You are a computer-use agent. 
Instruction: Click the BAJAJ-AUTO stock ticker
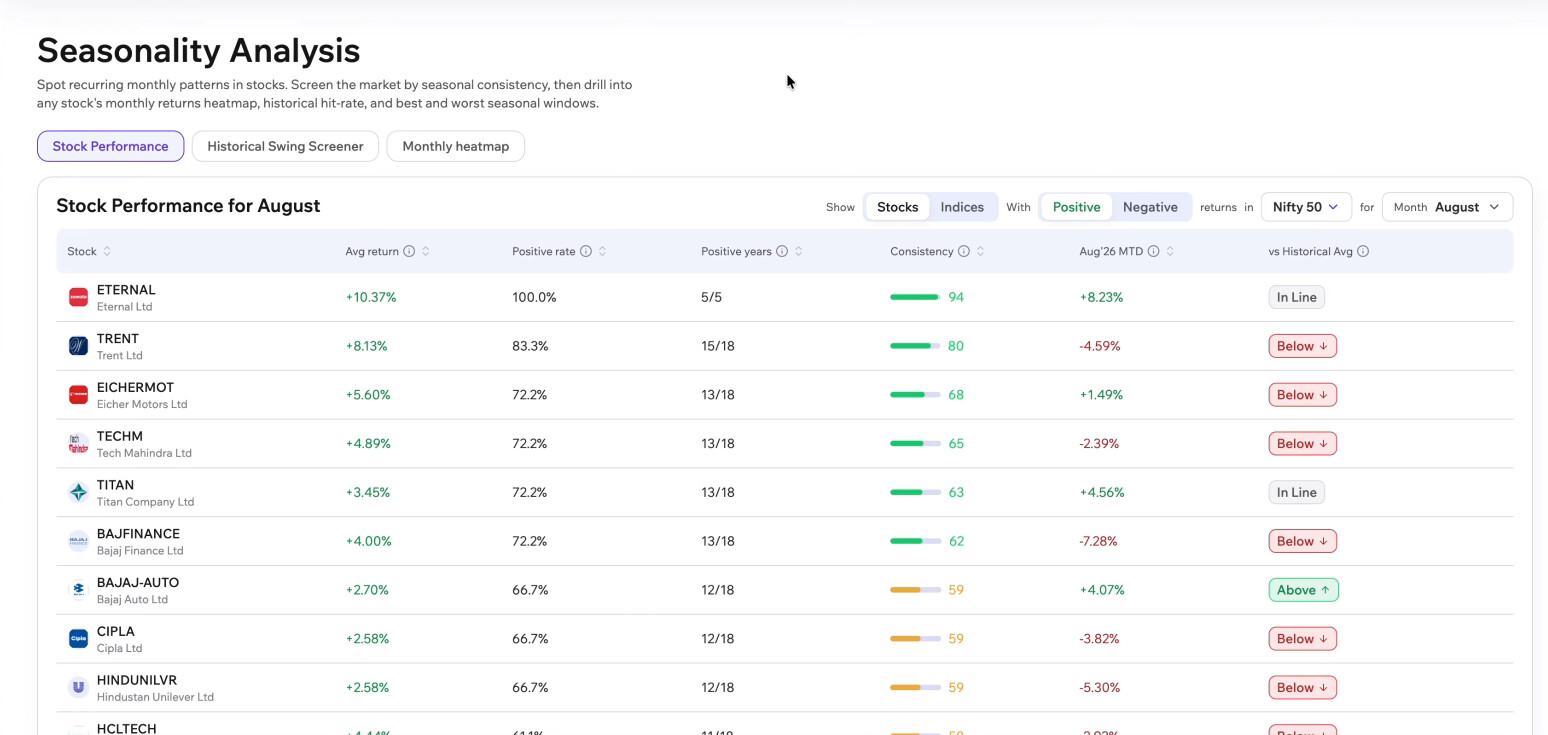pyautogui.click(x=138, y=583)
